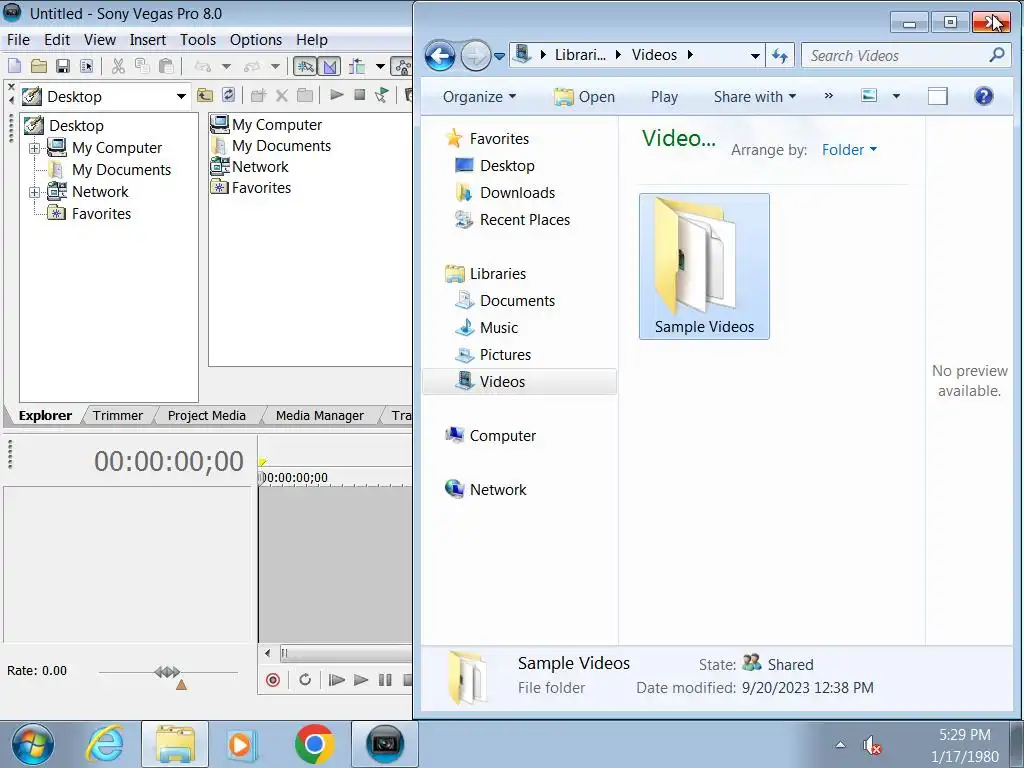Viewport: 1024px width, 768px height.
Task: Toggle Enable Snapping button
Action: pos(305,66)
